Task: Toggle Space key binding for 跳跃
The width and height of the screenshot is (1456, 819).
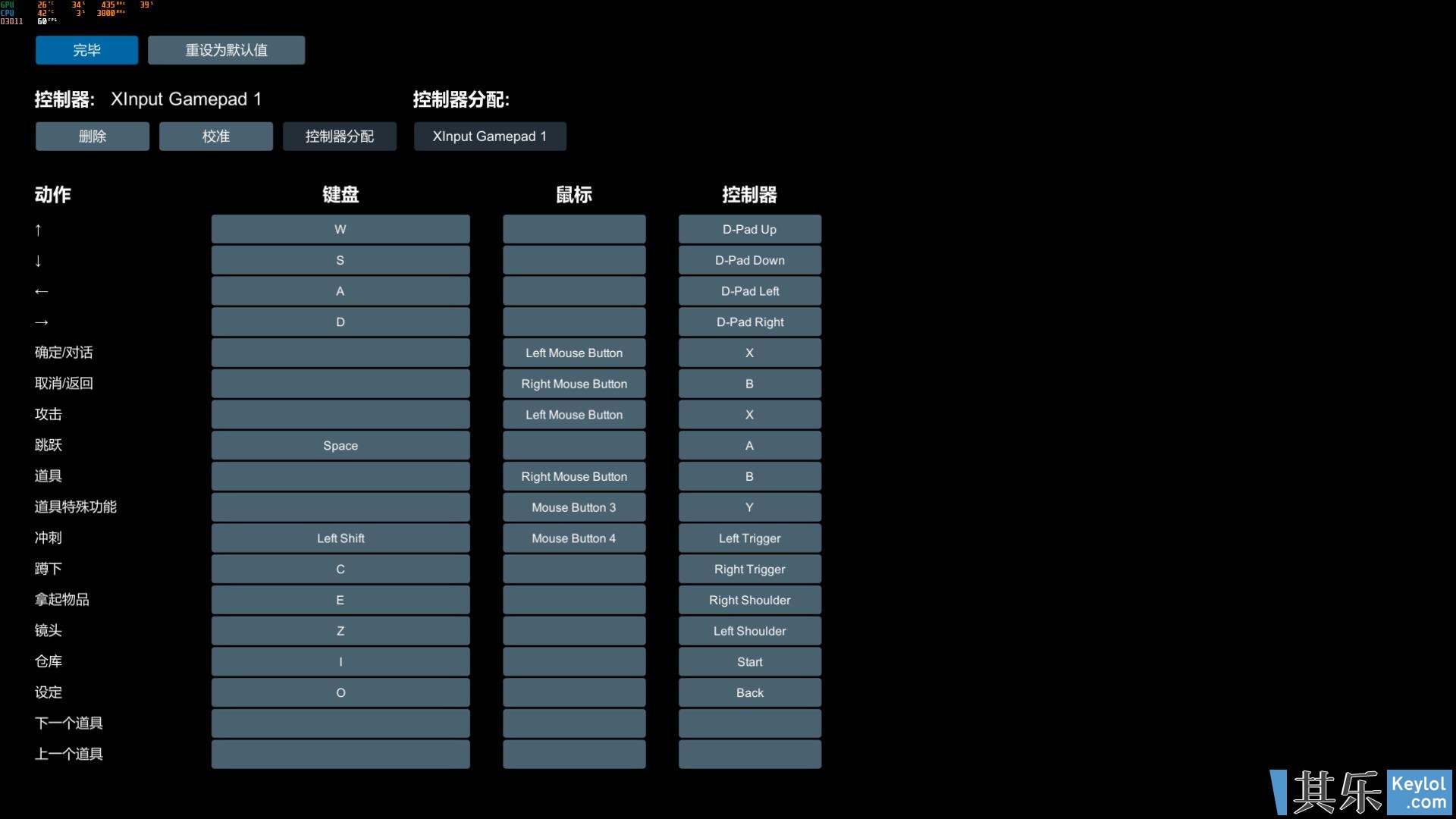Action: pos(340,445)
